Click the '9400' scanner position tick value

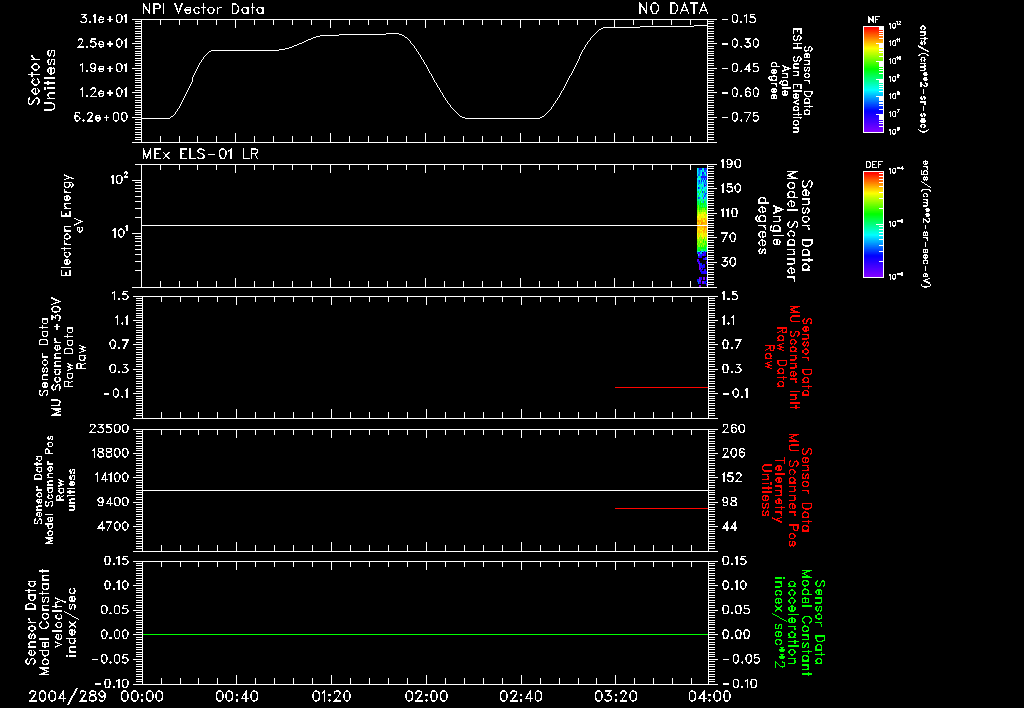pyautogui.click(x=113, y=502)
